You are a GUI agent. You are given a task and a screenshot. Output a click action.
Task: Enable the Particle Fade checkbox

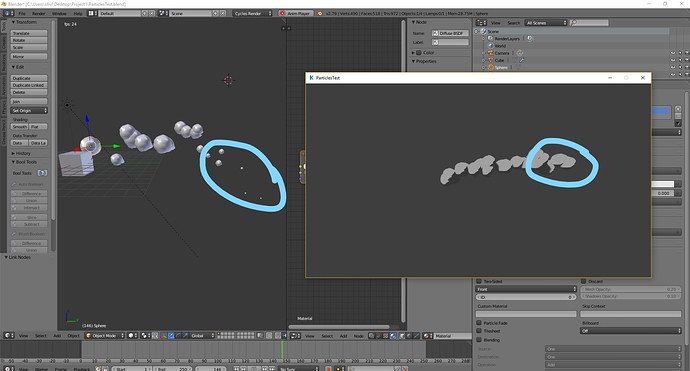479,323
